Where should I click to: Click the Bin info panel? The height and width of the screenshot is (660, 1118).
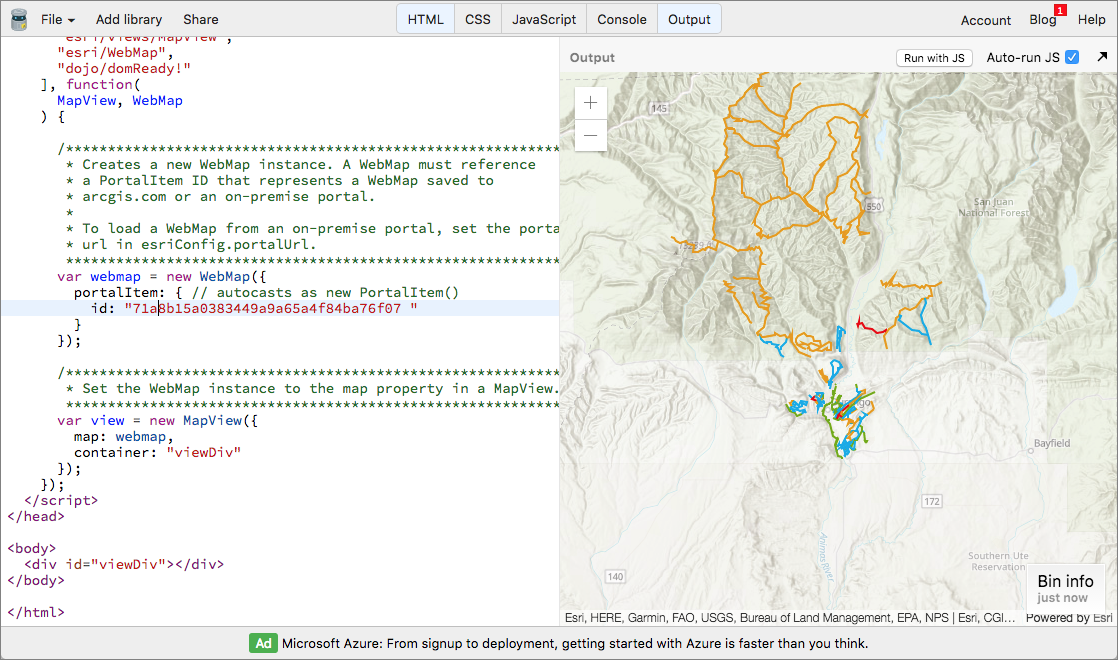pos(1065,589)
